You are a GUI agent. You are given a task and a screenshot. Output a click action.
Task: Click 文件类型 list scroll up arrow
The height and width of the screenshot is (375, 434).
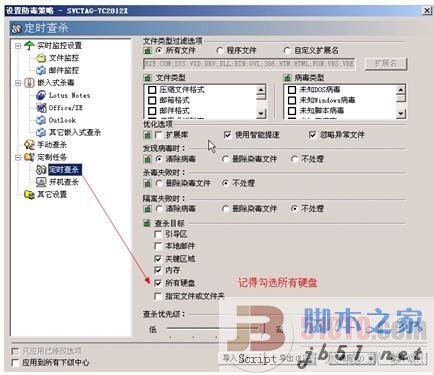(261, 90)
